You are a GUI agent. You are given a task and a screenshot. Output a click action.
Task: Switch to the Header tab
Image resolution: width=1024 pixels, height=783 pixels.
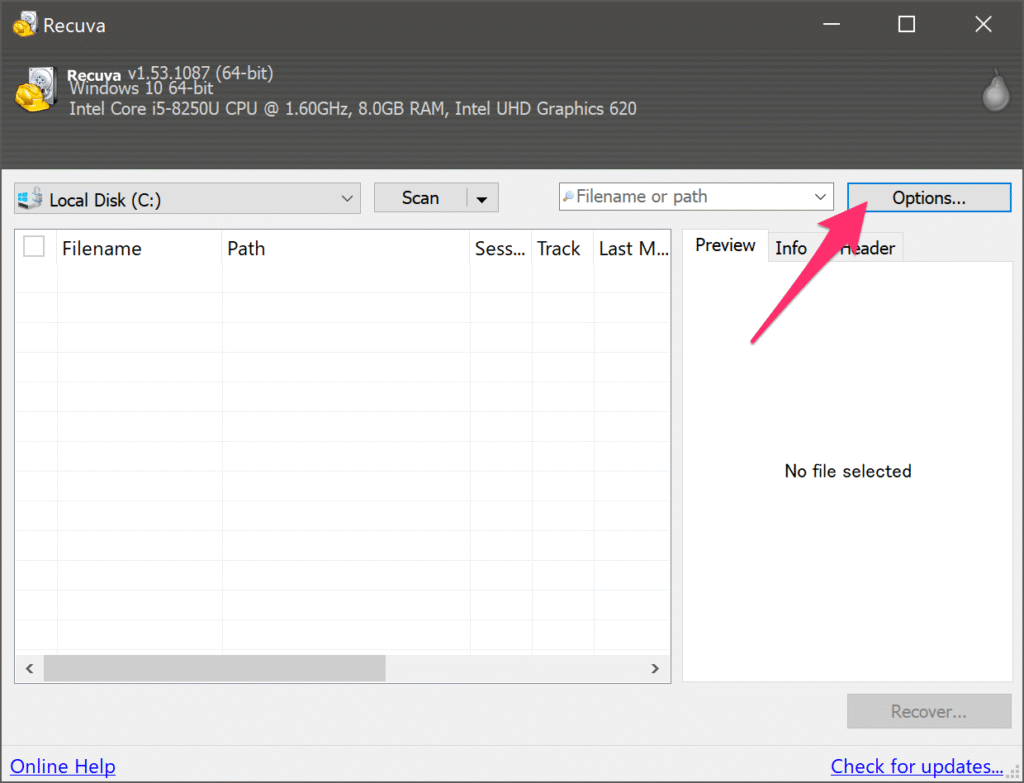click(x=869, y=248)
